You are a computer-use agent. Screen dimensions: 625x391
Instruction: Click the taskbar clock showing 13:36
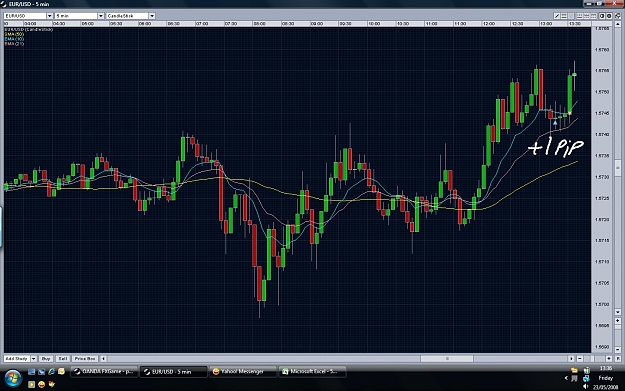(x=606, y=368)
